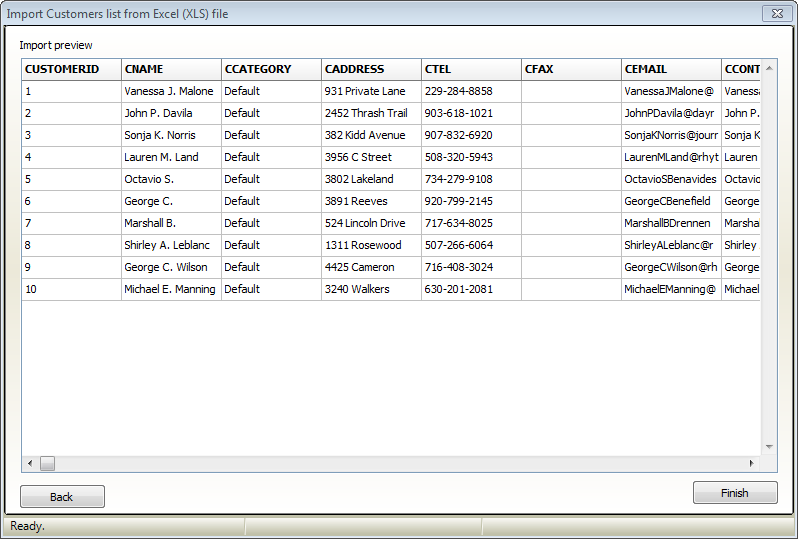This screenshot has width=798, height=539.
Task: Select address cell '524 Lincoln Drive'
Action: (372, 223)
